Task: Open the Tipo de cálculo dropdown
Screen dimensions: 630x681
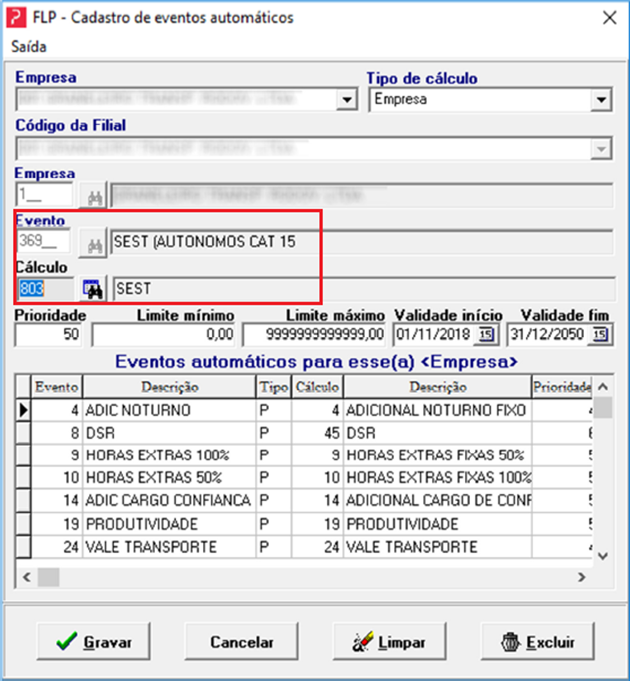Action: [601, 99]
